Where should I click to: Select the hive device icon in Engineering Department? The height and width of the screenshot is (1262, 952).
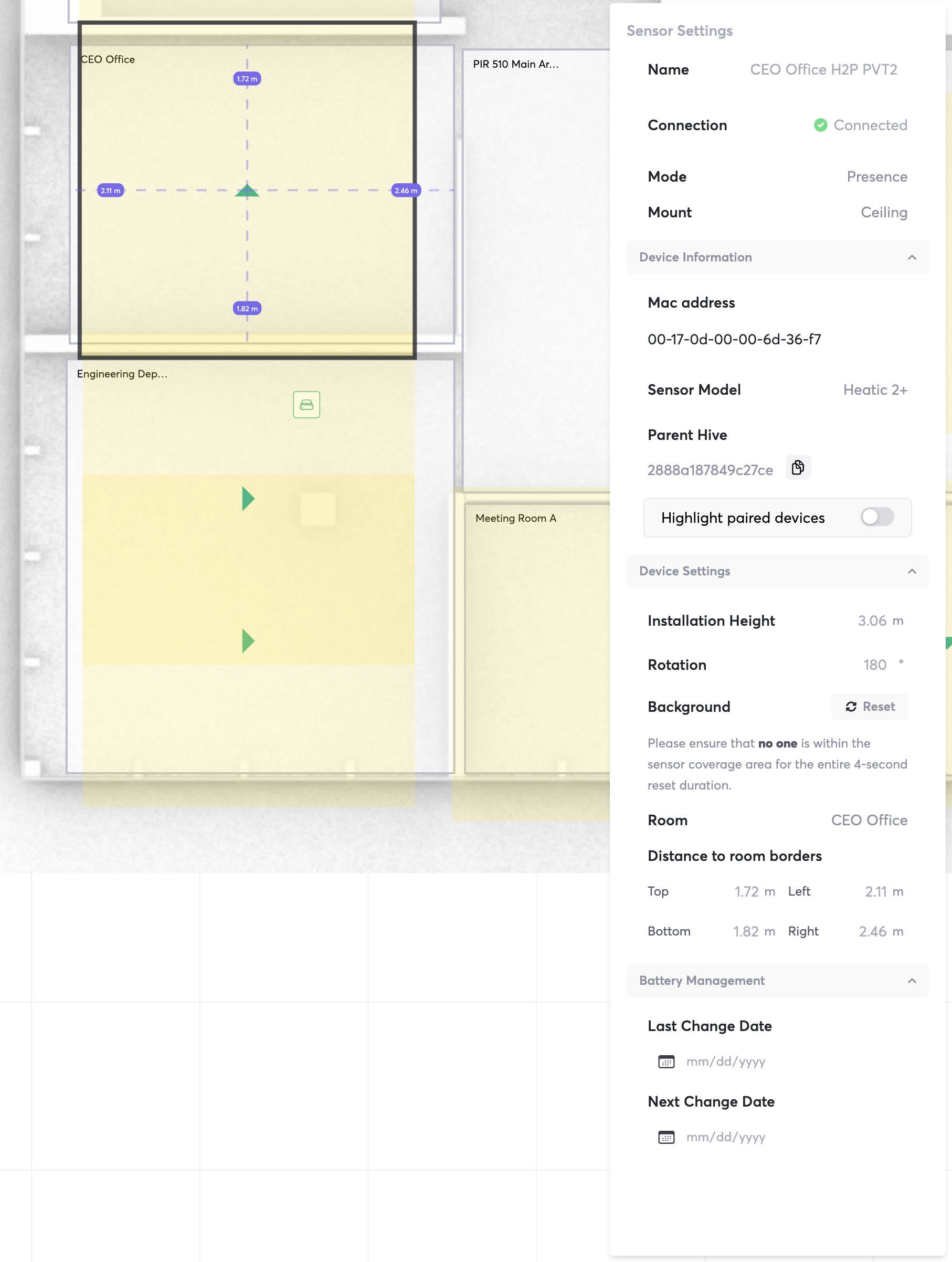point(306,405)
